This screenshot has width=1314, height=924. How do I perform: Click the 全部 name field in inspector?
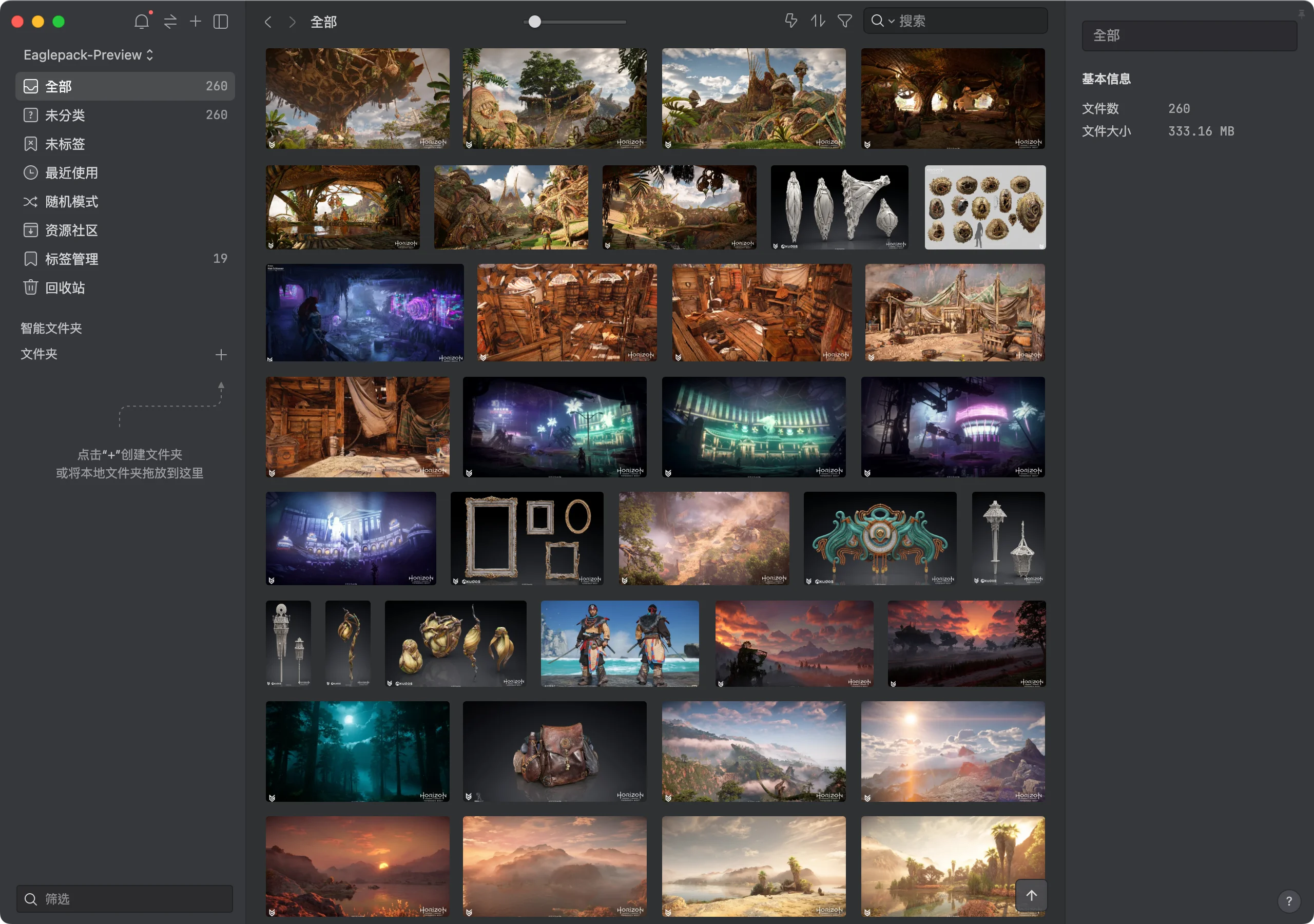tap(1189, 35)
